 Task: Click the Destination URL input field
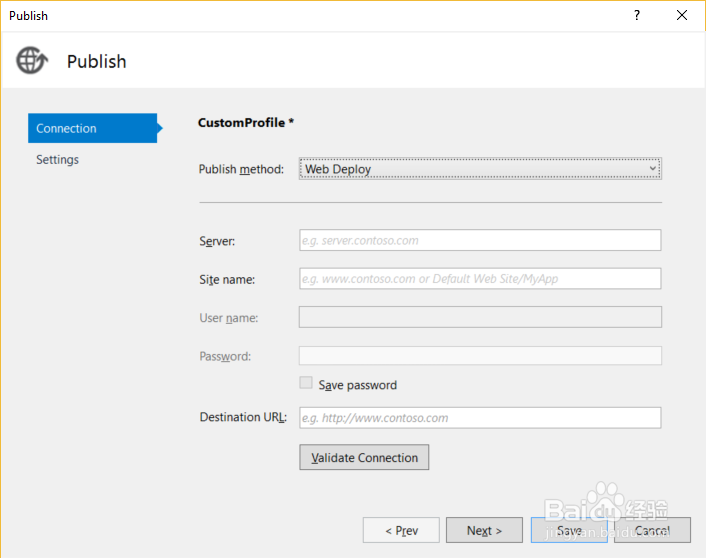pyautogui.click(x=480, y=418)
